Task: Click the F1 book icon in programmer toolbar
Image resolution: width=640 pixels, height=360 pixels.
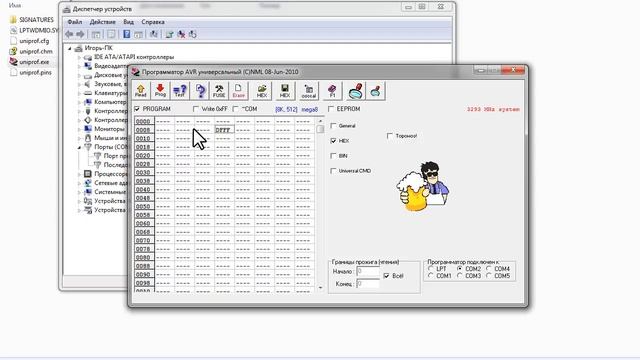Action: tap(332, 91)
